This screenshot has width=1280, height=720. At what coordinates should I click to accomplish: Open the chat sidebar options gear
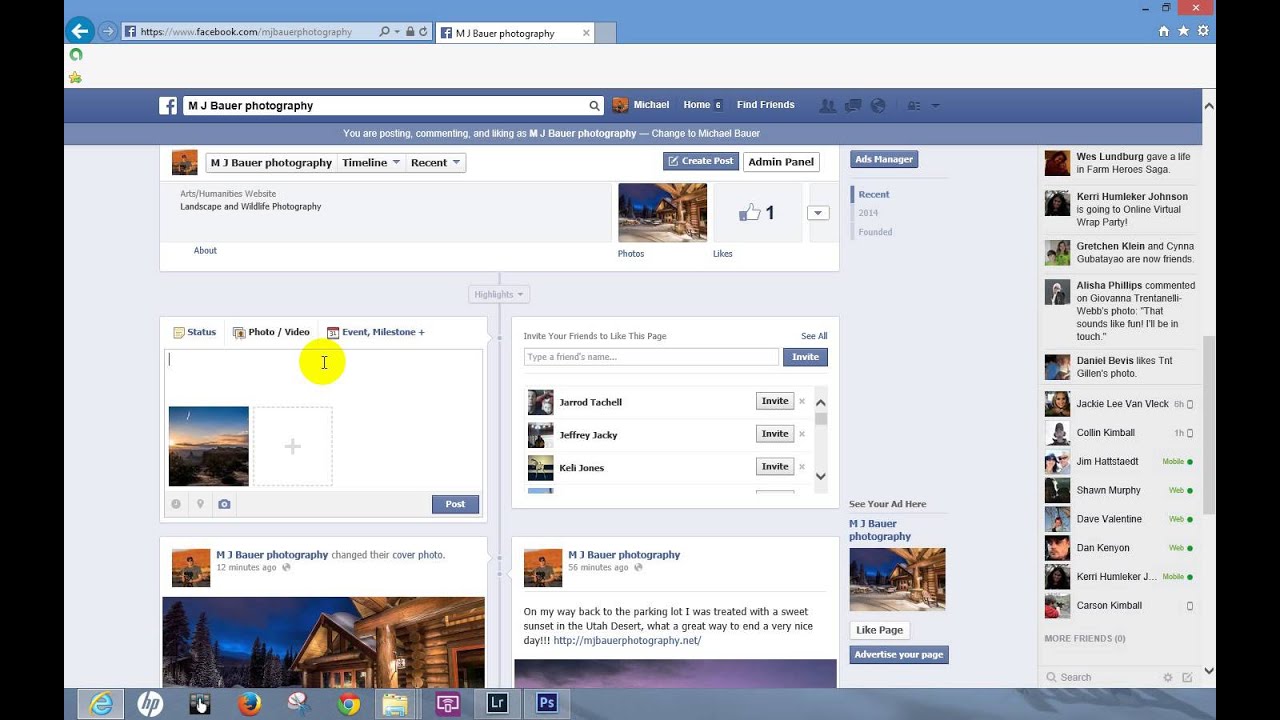[x=1167, y=677]
